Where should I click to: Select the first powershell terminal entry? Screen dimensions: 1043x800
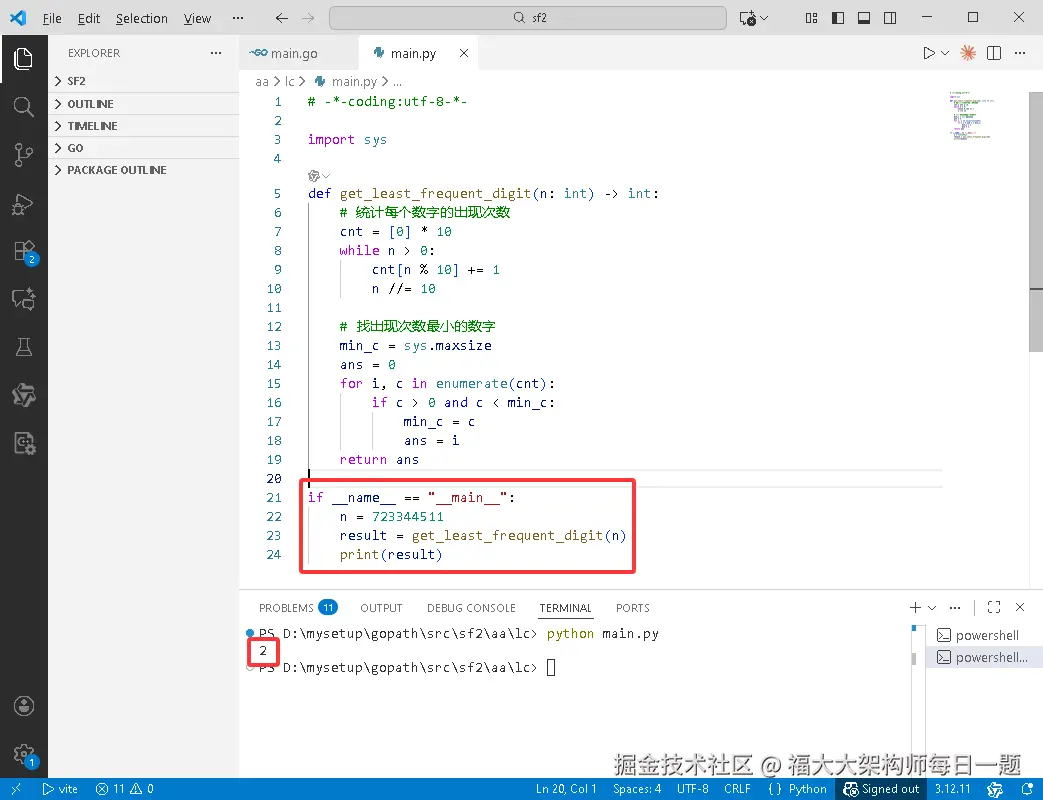(x=984, y=635)
